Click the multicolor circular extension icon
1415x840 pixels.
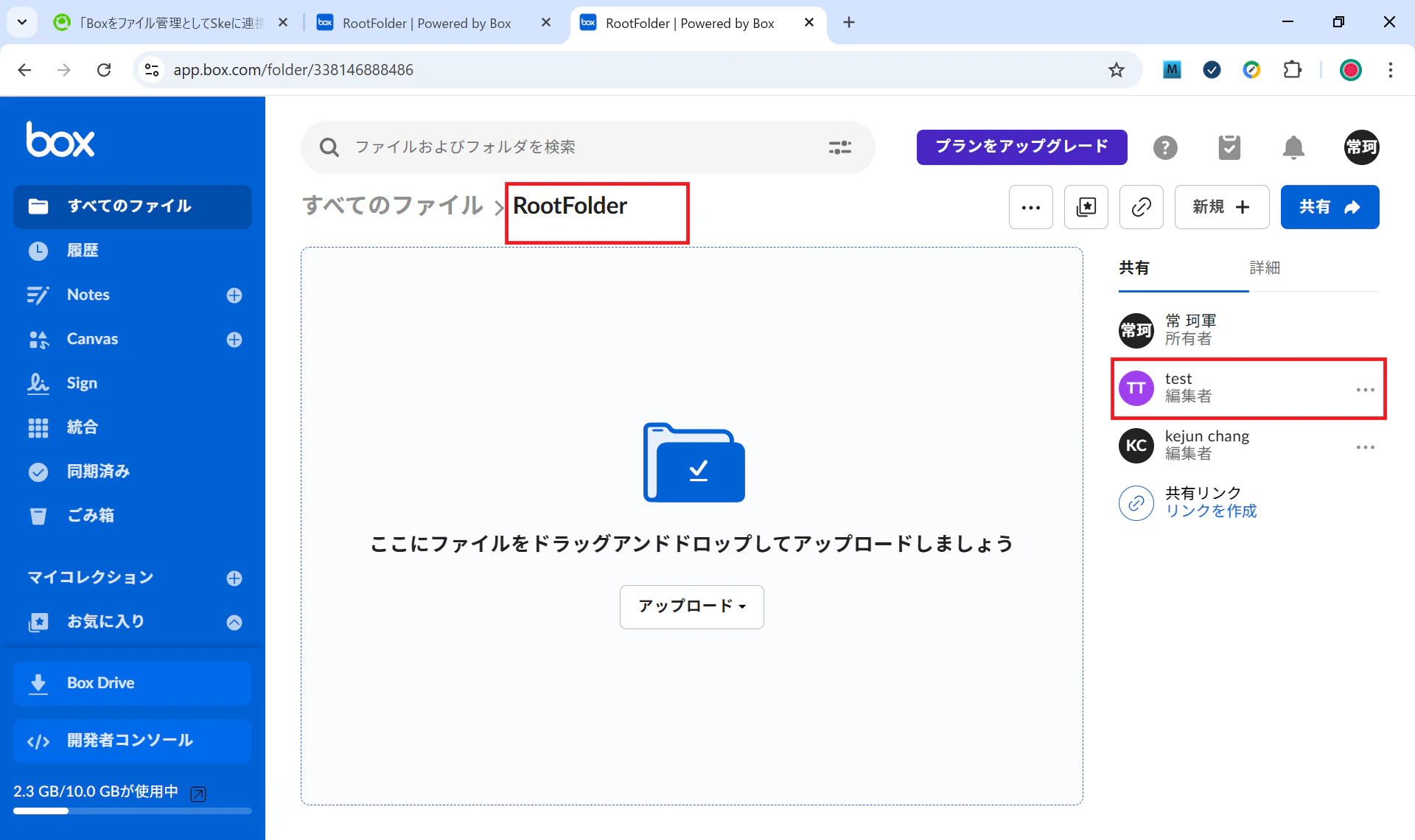pyautogui.click(x=1251, y=70)
